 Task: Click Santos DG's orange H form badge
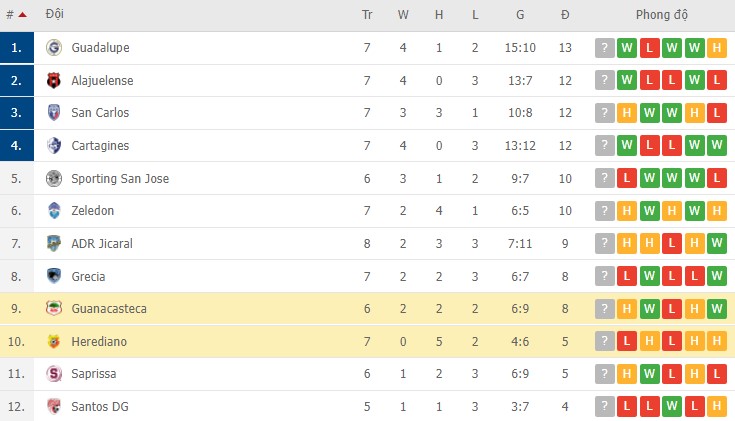tap(716, 407)
